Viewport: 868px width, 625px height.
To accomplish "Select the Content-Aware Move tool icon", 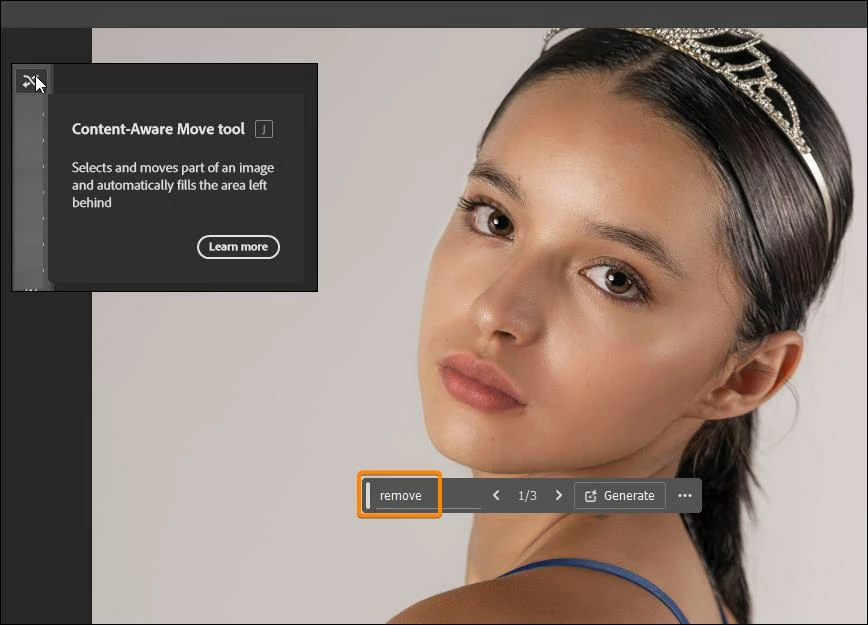I will tap(31, 81).
